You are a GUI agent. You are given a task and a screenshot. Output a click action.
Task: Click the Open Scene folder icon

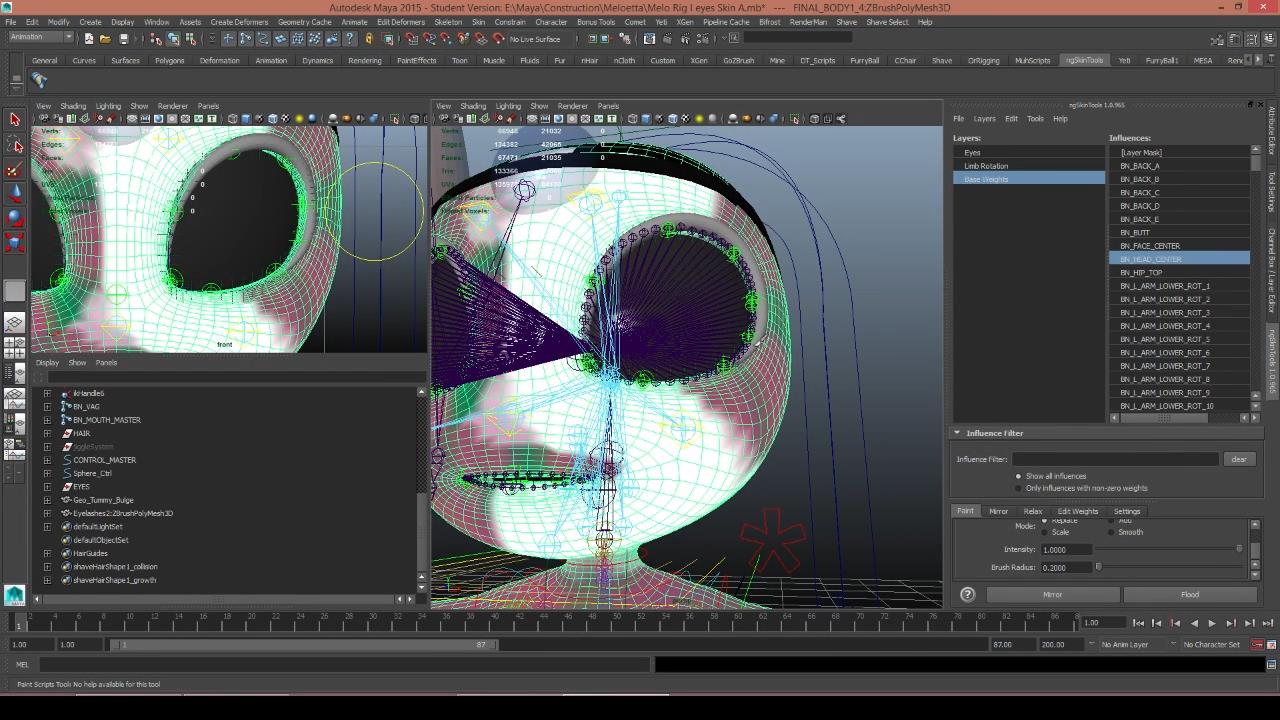(x=105, y=39)
